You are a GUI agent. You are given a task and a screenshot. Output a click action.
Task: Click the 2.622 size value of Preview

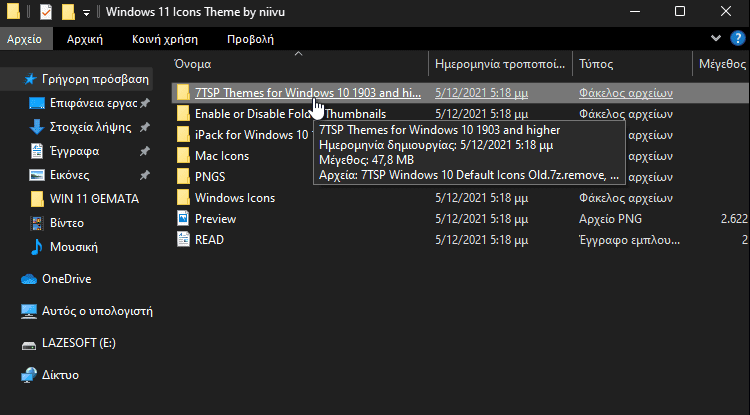pyautogui.click(x=734, y=219)
